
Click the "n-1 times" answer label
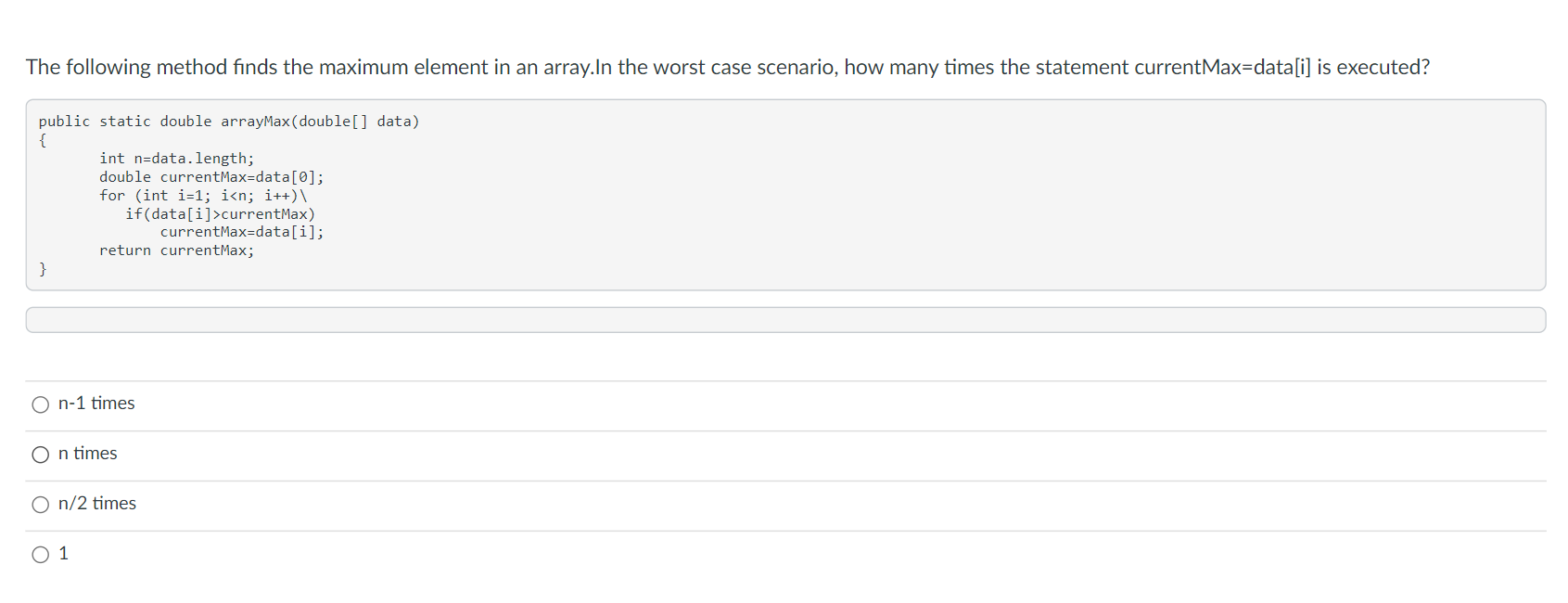pos(96,404)
